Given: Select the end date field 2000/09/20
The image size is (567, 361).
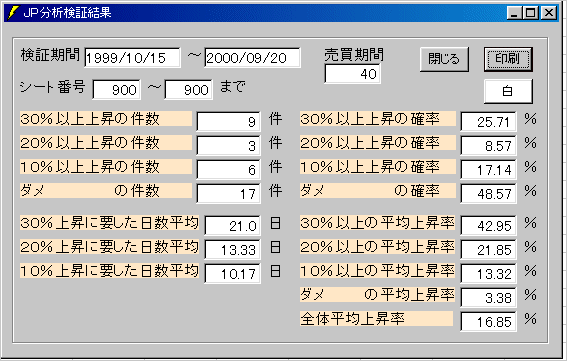Looking at the screenshot, I should [x=252, y=58].
